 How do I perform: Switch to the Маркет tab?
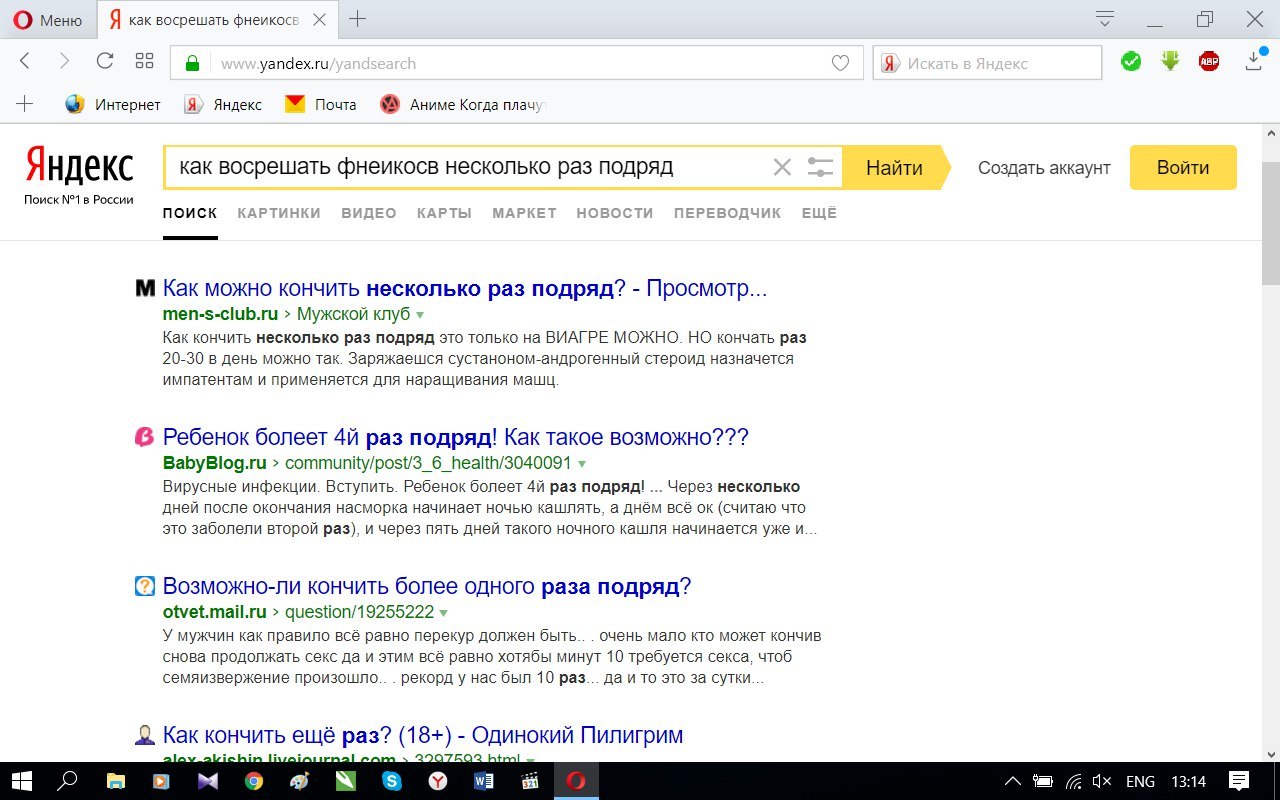[x=524, y=213]
